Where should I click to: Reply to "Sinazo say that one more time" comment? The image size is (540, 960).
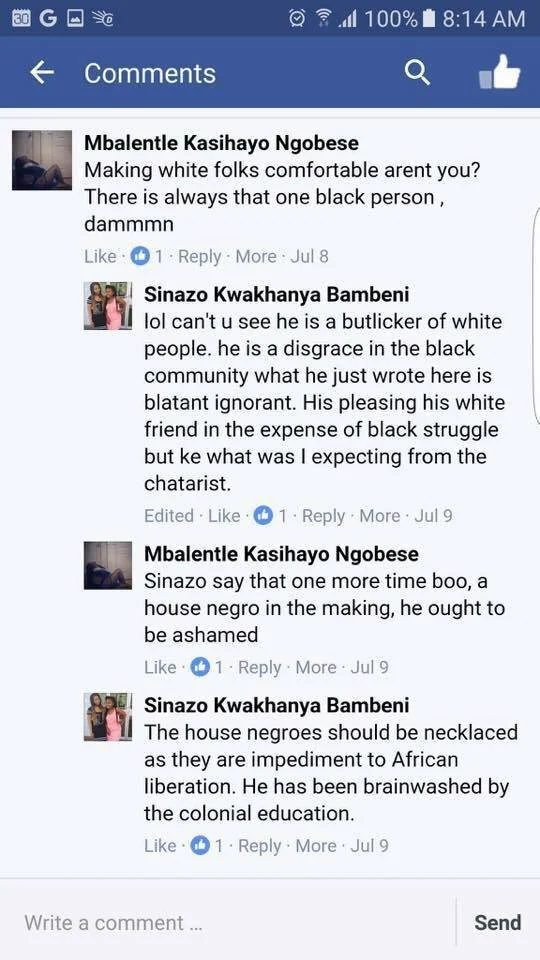click(x=259, y=666)
